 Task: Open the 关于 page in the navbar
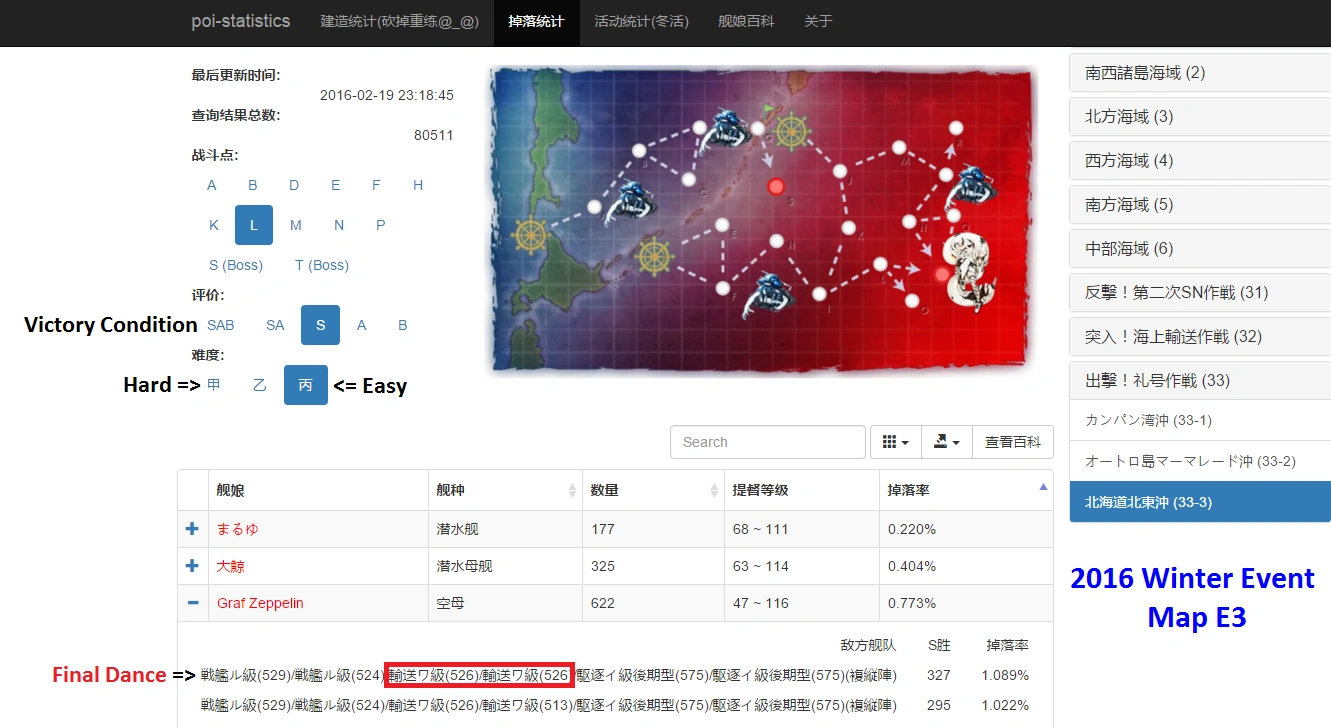tap(818, 22)
